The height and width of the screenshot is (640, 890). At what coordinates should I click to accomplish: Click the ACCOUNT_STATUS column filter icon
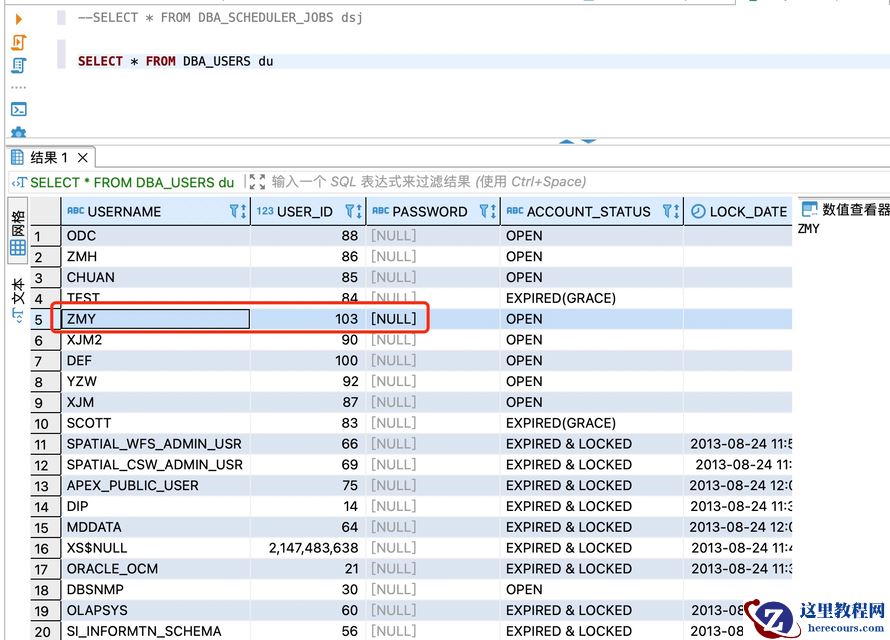point(667,211)
